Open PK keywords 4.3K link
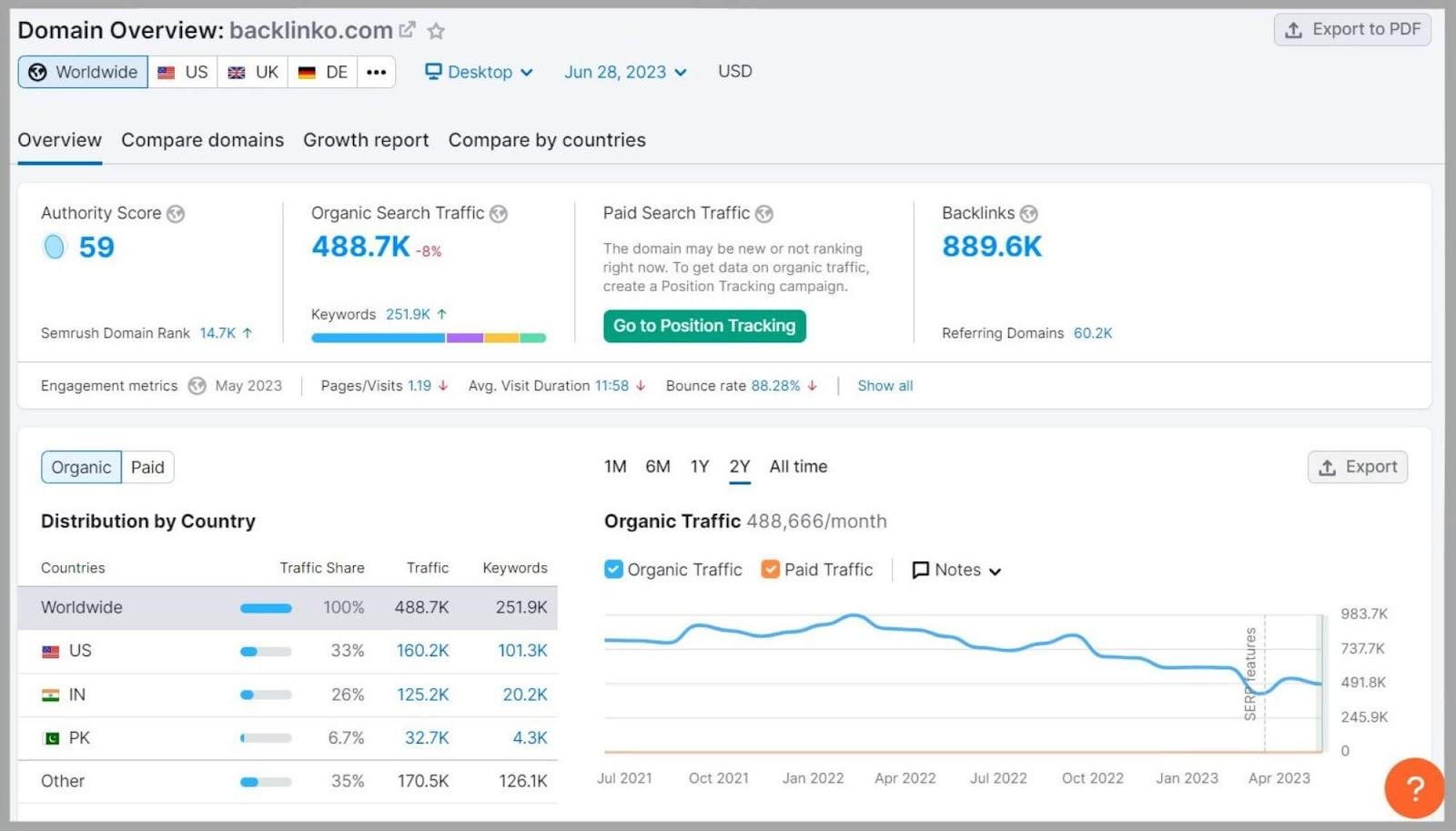1456x831 pixels. click(530, 737)
